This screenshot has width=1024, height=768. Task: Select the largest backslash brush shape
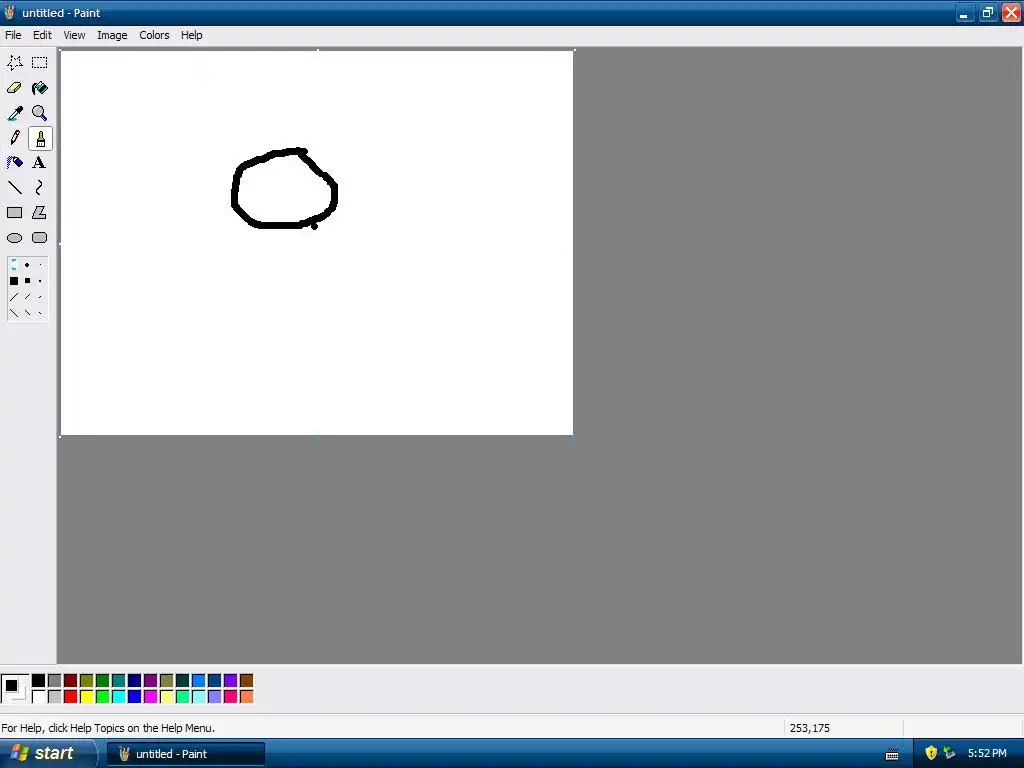coord(14,313)
